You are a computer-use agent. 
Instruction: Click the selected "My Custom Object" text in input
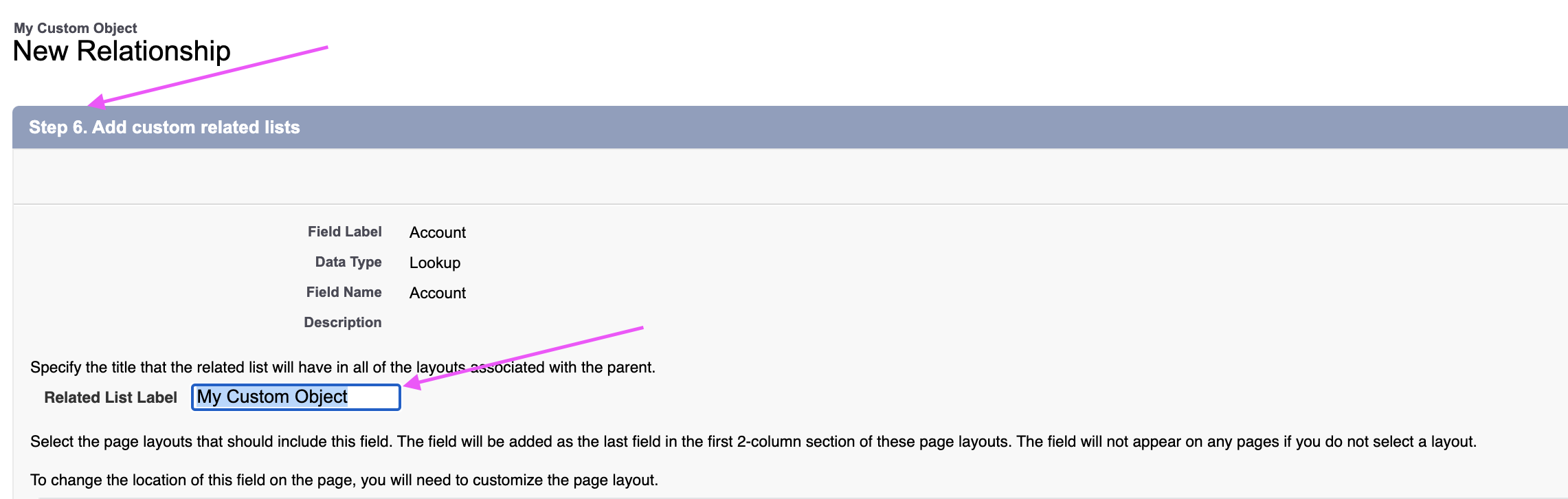(x=272, y=397)
